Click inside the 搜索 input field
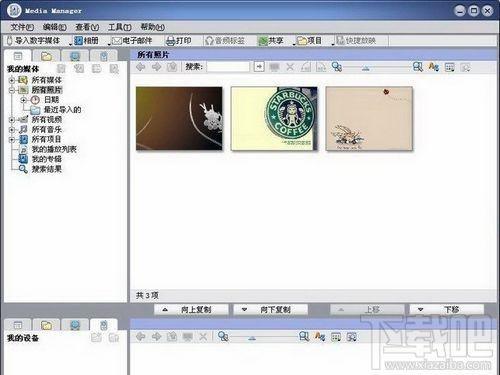This screenshot has width=500, height=375. click(228, 67)
